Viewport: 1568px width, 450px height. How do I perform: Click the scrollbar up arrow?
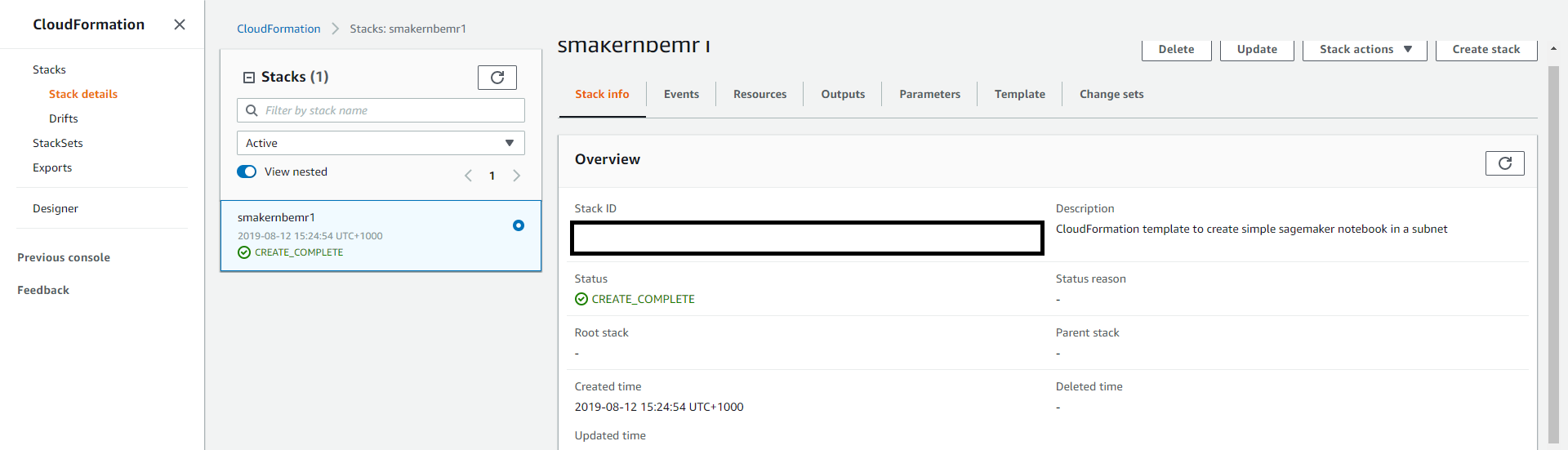click(x=1553, y=49)
